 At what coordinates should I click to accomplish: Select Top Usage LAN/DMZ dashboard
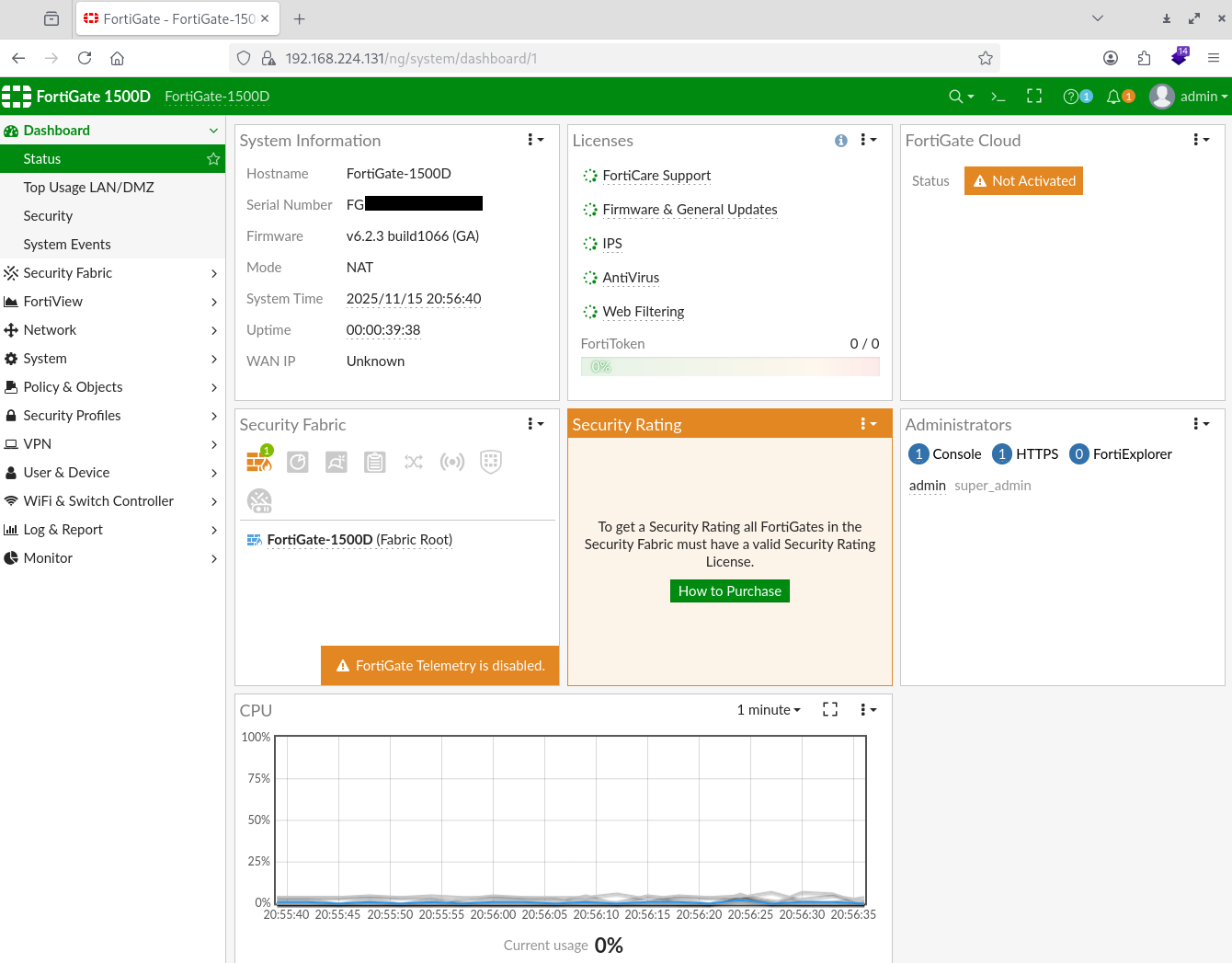point(89,188)
